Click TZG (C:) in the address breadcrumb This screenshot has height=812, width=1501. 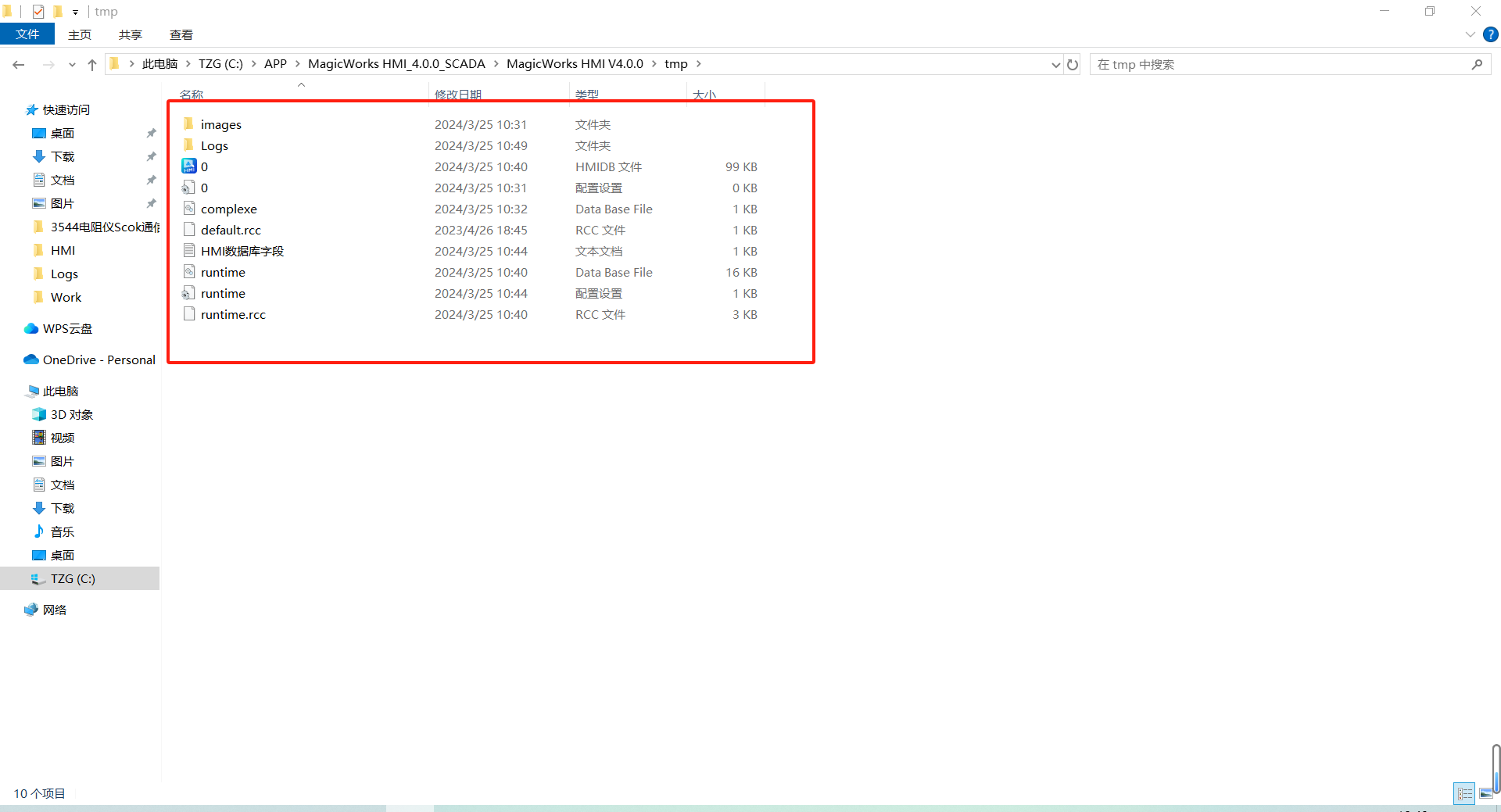(220, 64)
